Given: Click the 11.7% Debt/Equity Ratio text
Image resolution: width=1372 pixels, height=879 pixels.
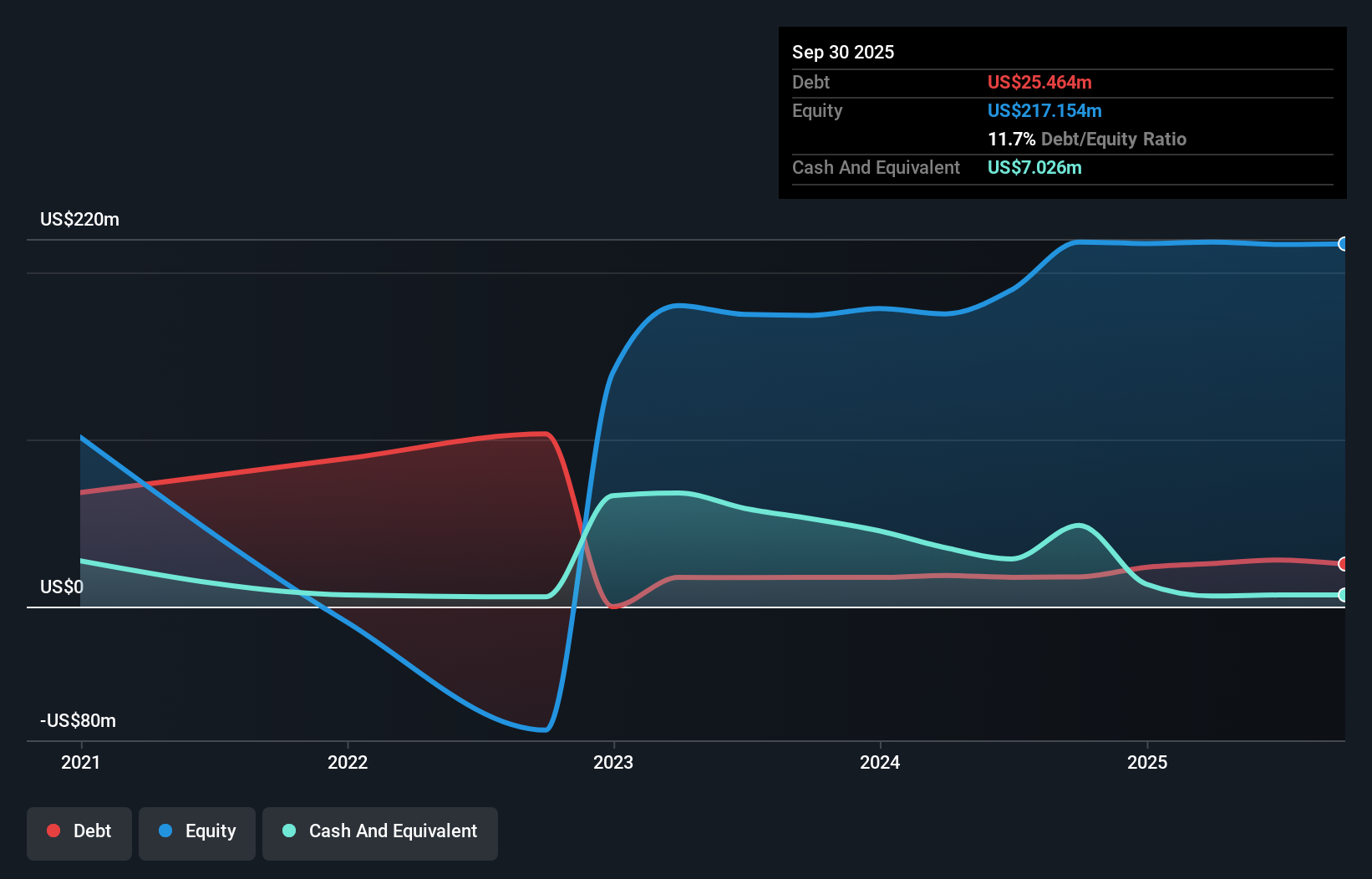Looking at the screenshot, I should [1087, 139].
